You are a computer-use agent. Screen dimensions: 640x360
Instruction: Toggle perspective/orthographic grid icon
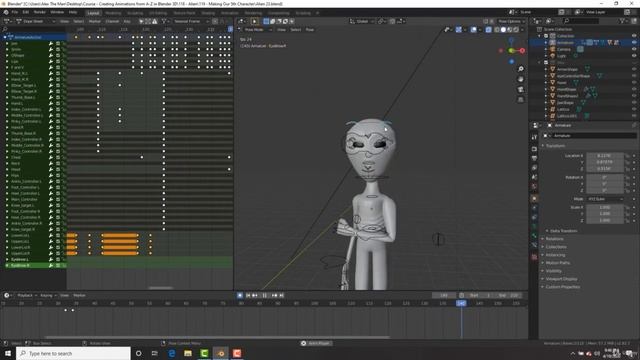point(521,100)
